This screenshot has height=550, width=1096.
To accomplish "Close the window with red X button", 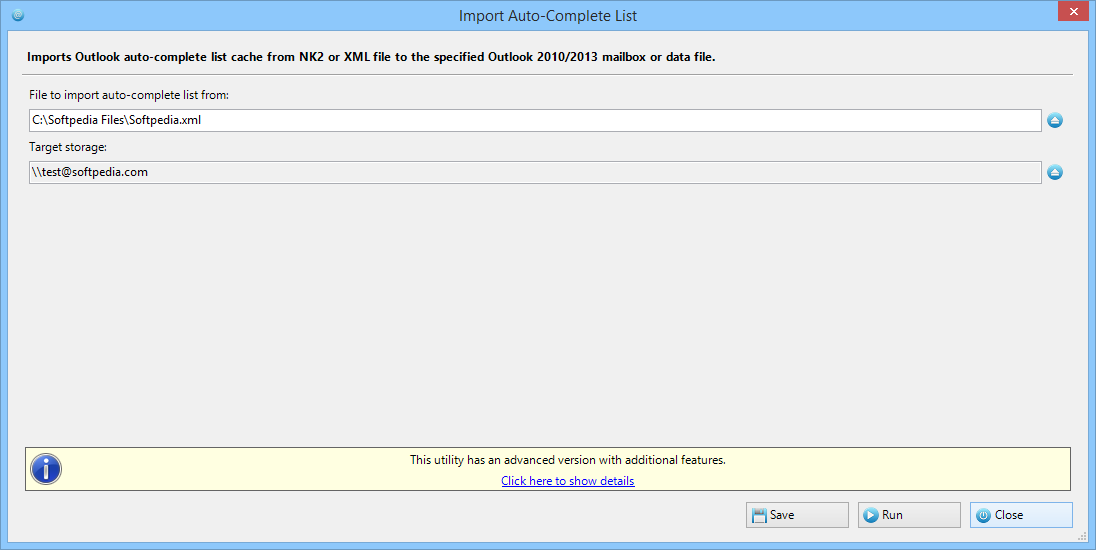I will coord(1074,12).
